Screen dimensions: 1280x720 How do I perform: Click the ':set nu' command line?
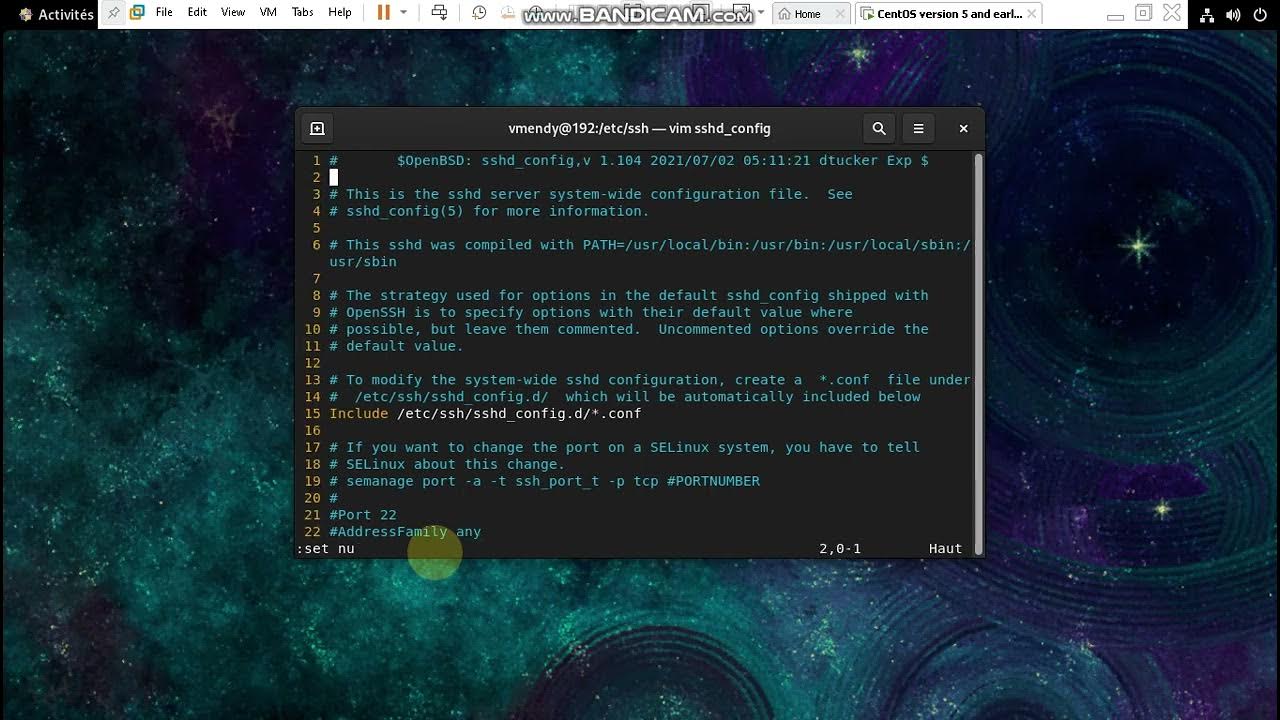click(325, 549)
